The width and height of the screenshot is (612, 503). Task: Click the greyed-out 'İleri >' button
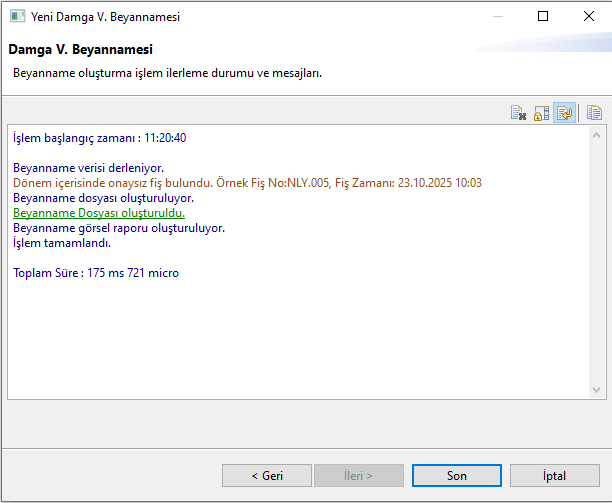pyautogui.click(x=359, y=476)
